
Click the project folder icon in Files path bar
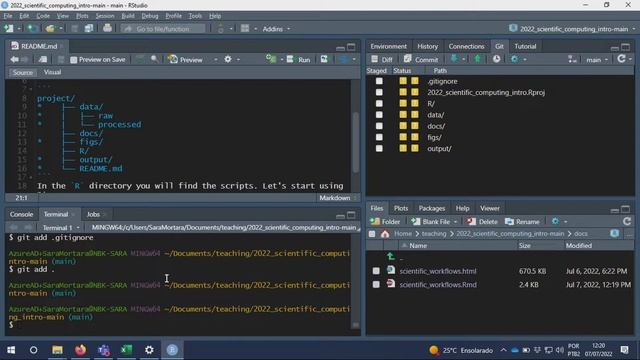tap(614, 233)
